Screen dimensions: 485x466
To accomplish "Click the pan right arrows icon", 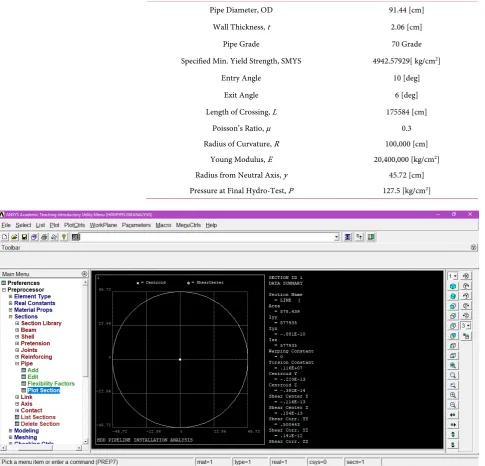I will [453, 425].
